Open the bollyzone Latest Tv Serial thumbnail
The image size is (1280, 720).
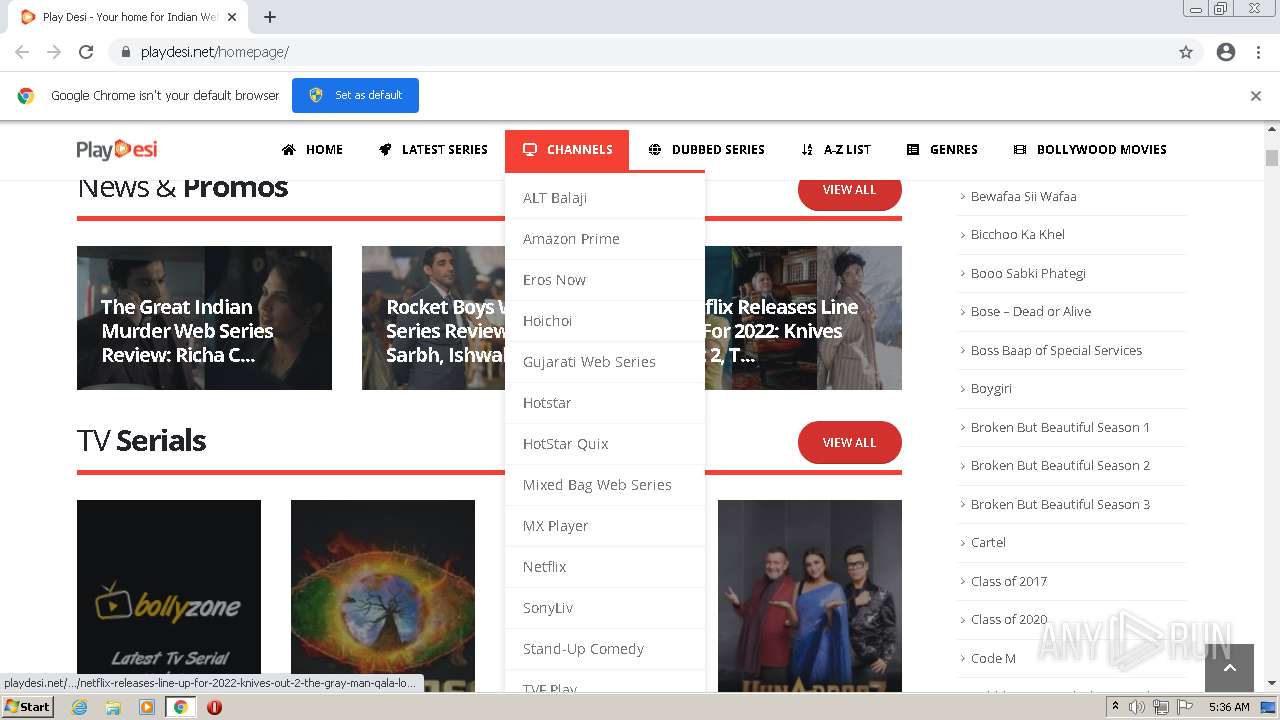coord(169,596)
